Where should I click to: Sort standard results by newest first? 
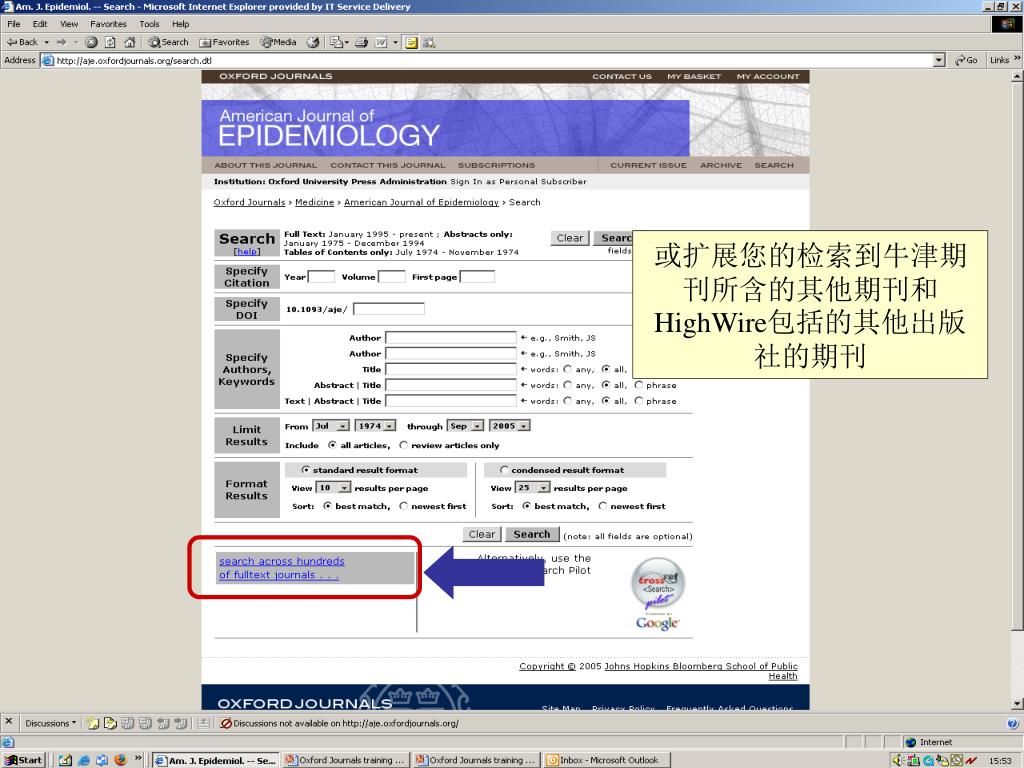click(404, 505)
